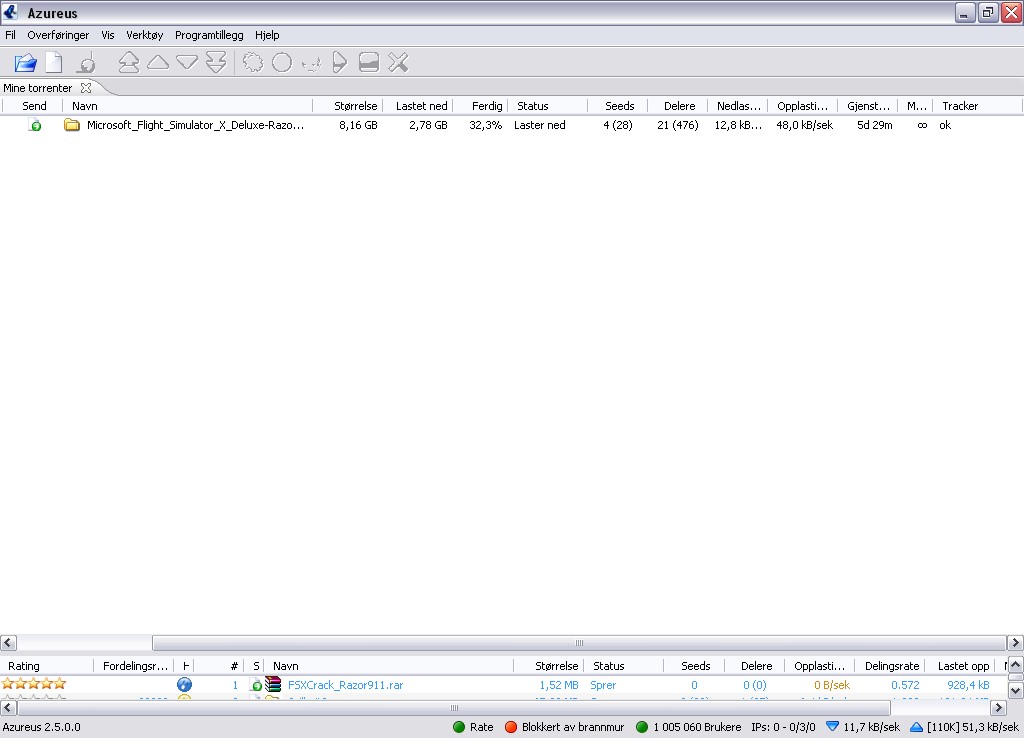Click the green Rate status indicator
The width and height of the screenshot is (1024, 738).
tap(459, 727)
